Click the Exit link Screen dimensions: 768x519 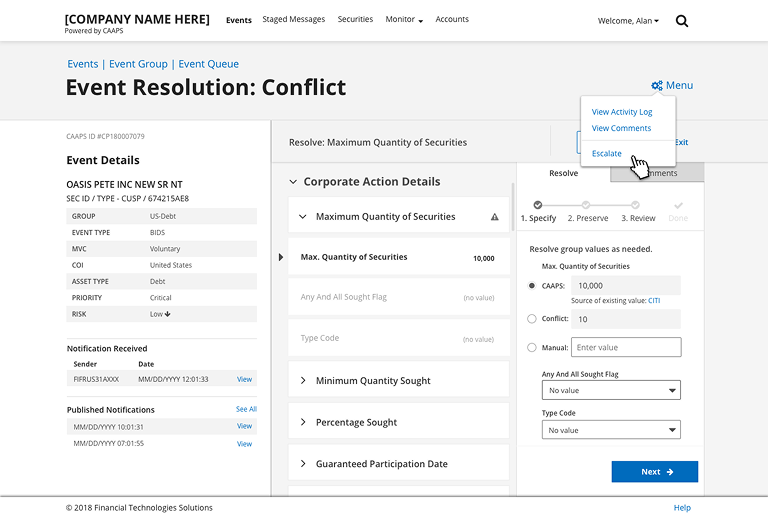click(682, 142)
